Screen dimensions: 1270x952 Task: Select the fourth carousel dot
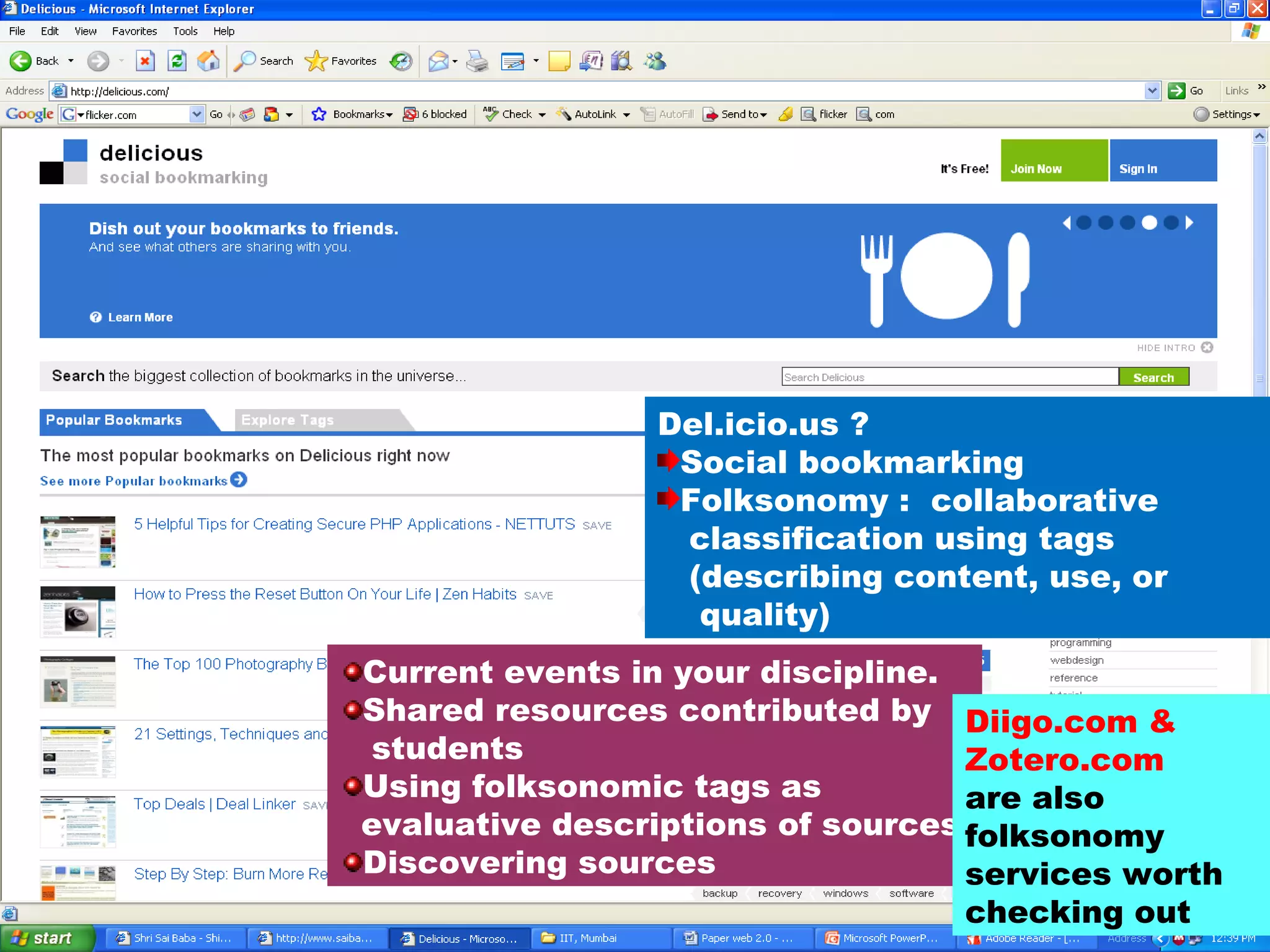[x=1149, y=223]
